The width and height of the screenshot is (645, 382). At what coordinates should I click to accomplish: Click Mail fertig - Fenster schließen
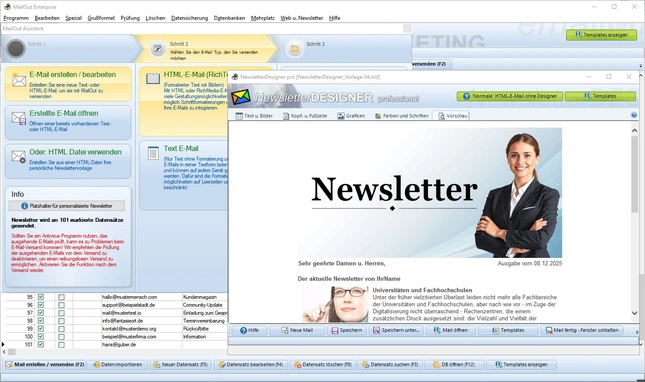[582, 330]
